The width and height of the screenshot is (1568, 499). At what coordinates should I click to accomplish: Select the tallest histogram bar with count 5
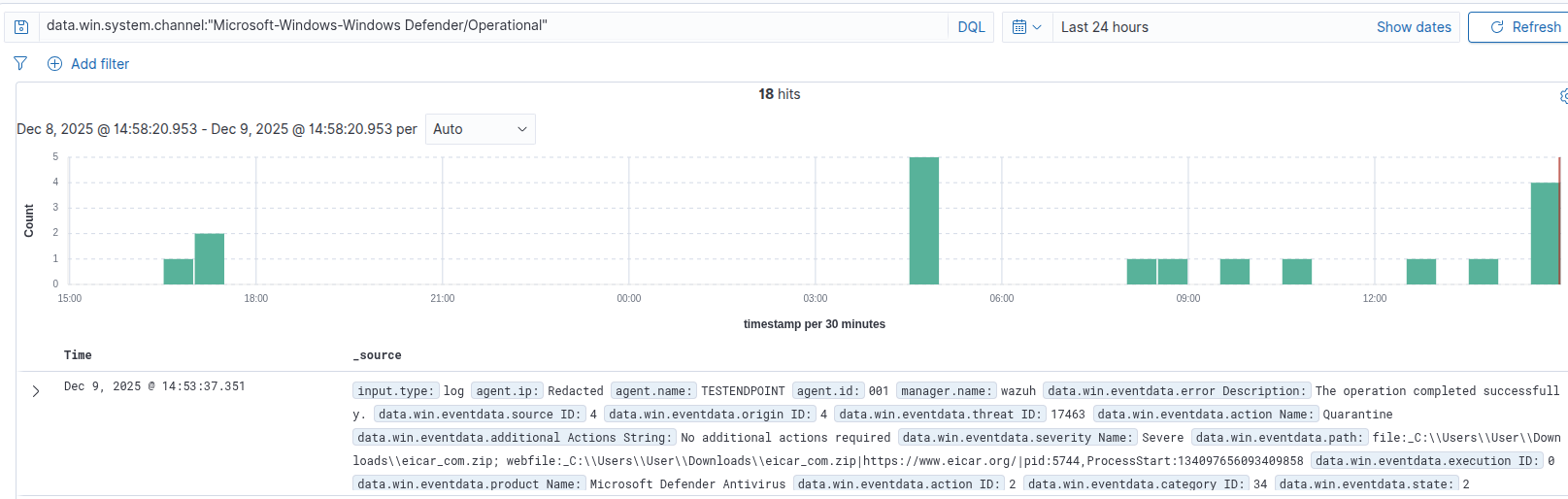(923, 220)
